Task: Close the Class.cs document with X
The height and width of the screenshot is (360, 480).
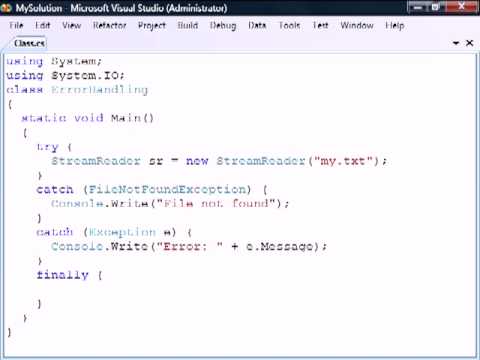Action: [469, 43]
